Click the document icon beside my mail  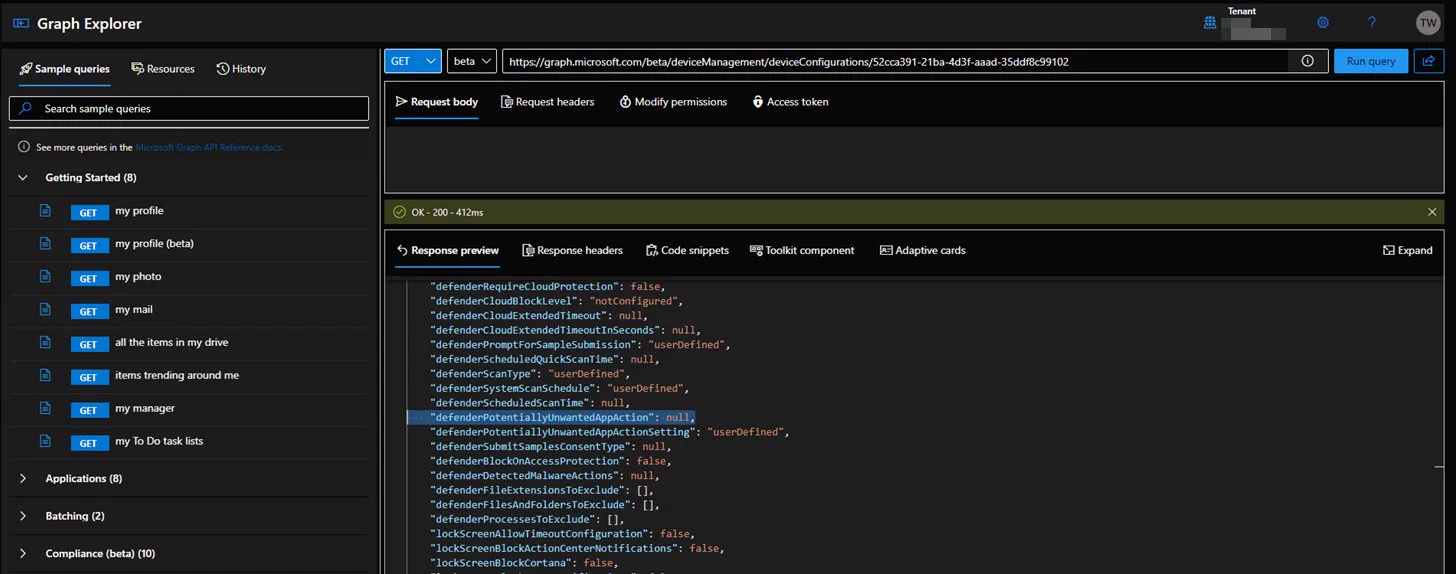pyautogui.click(x=44, y=310)
